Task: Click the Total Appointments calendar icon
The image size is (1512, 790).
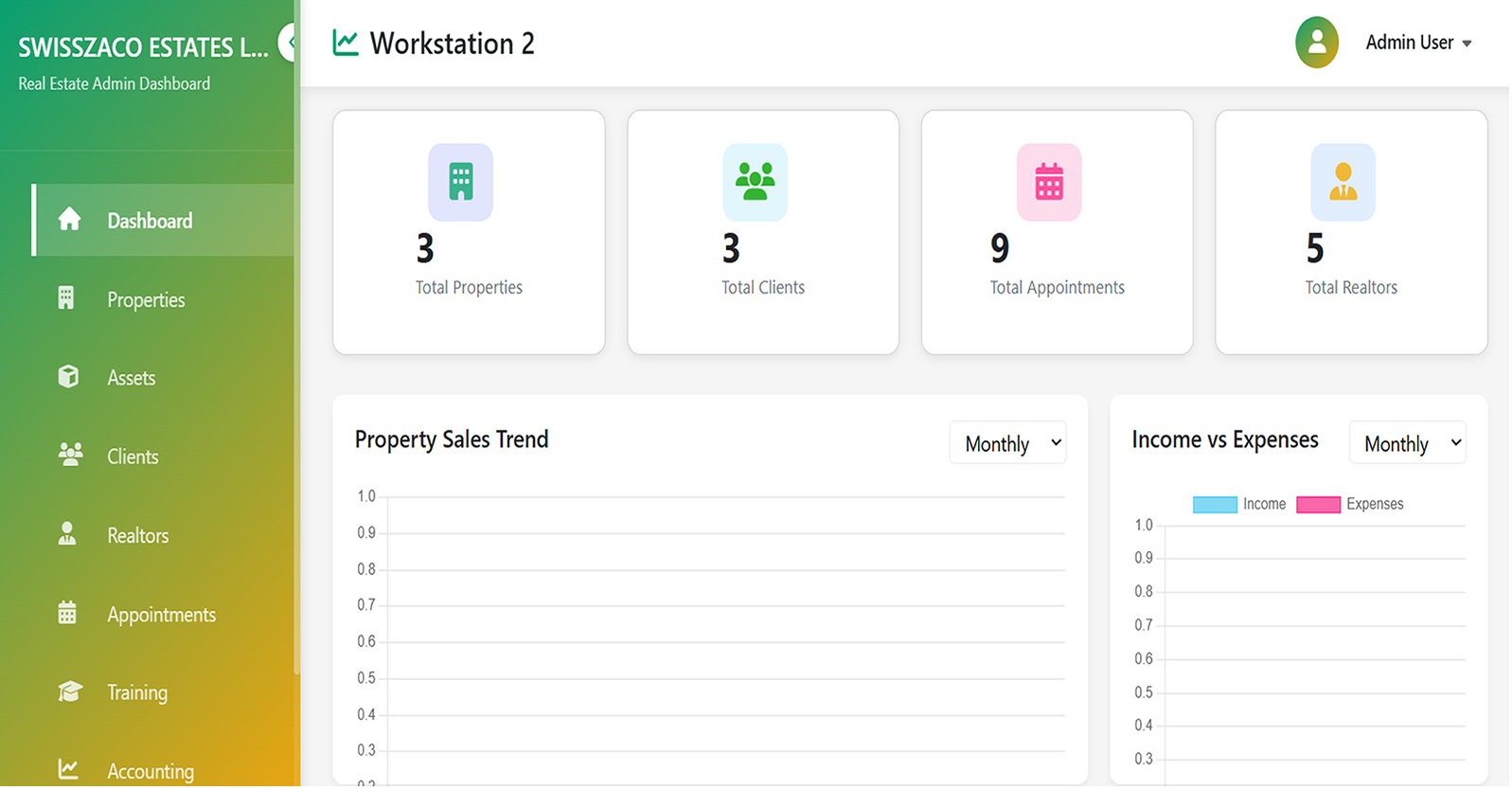Action: click(1048, 182)
